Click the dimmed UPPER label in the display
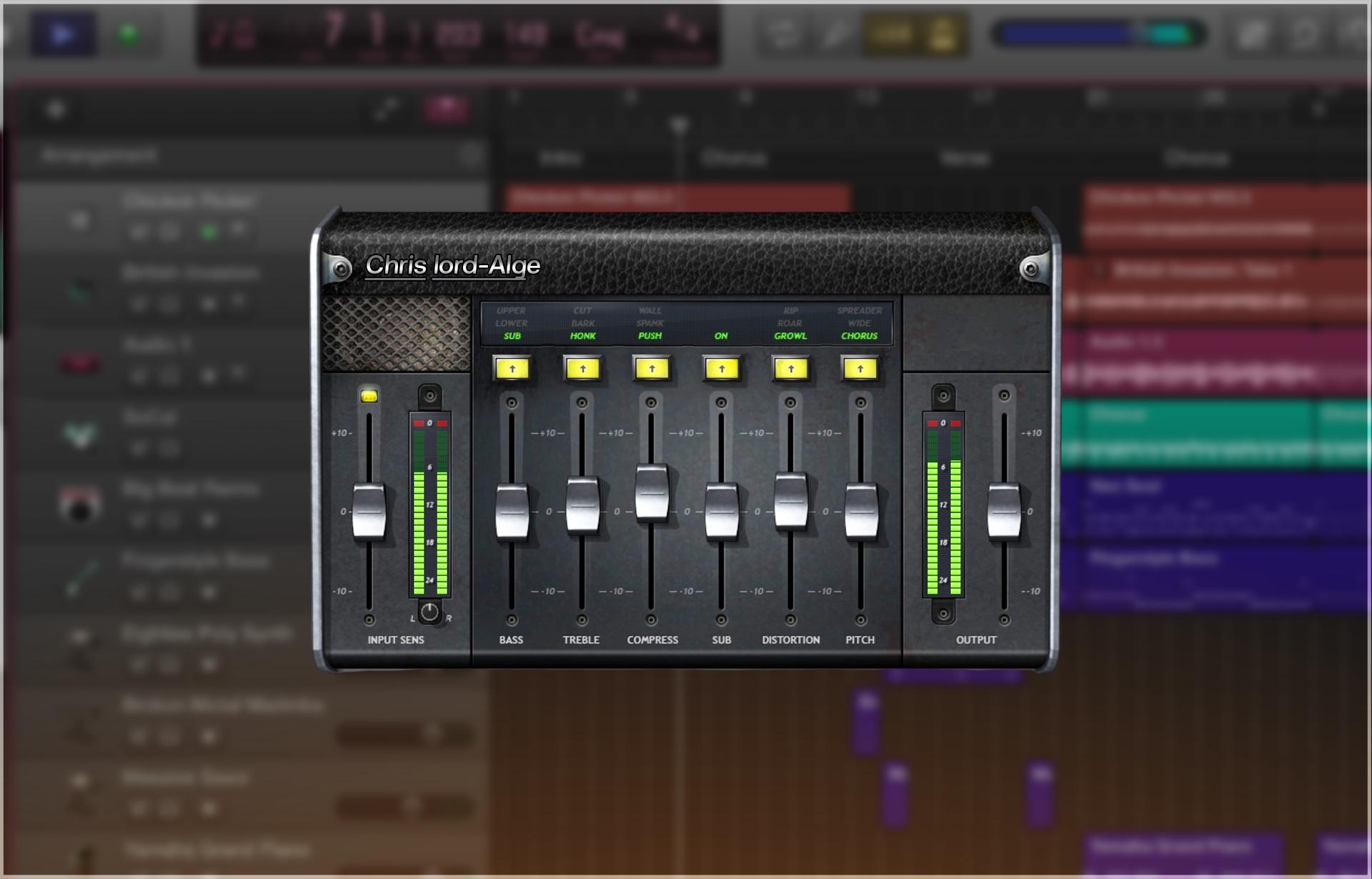 pyautogui.click(x=511, y=311)
